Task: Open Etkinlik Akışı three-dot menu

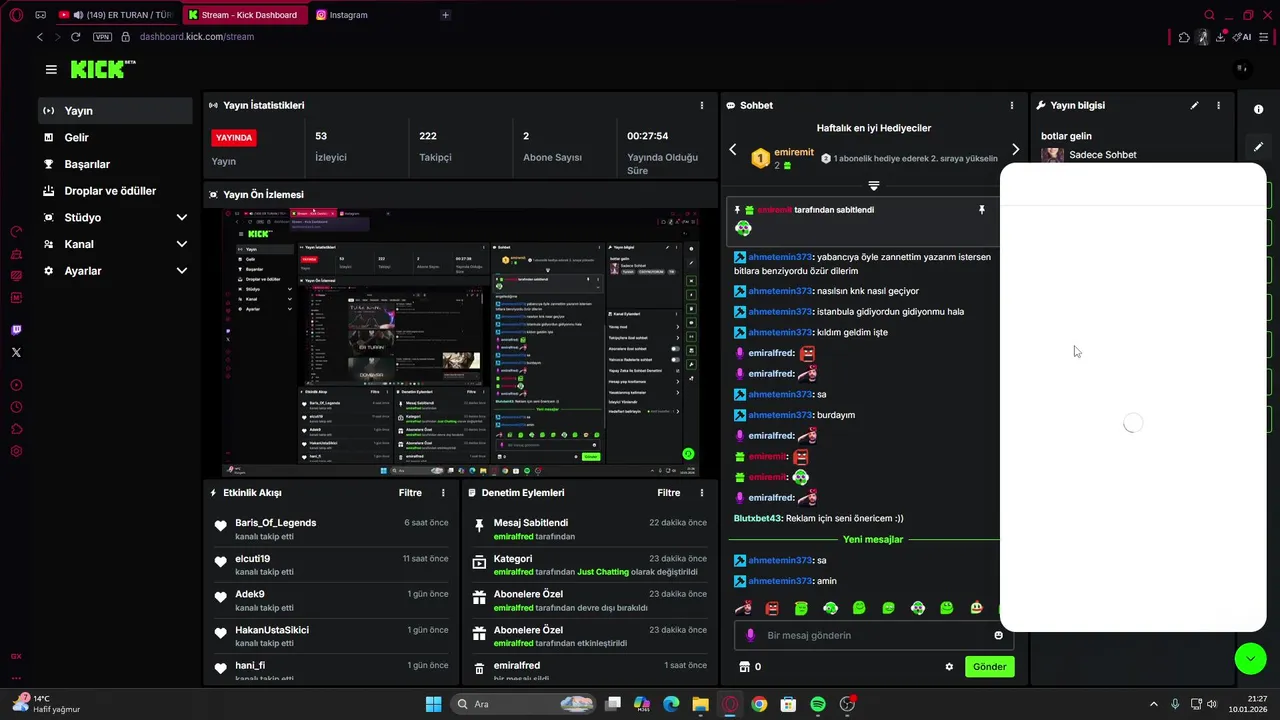Action: click(x=443, y=493)
